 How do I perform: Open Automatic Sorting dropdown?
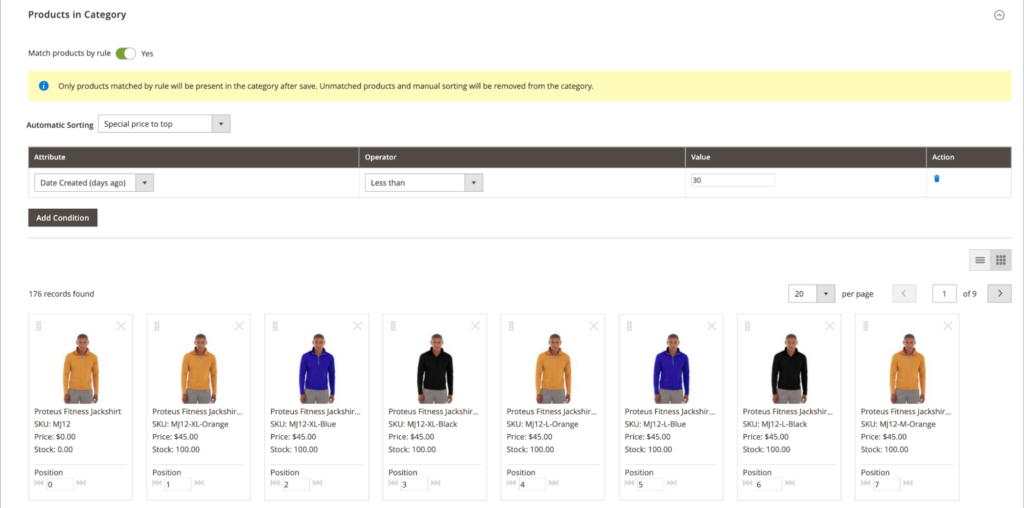(164, 124)
